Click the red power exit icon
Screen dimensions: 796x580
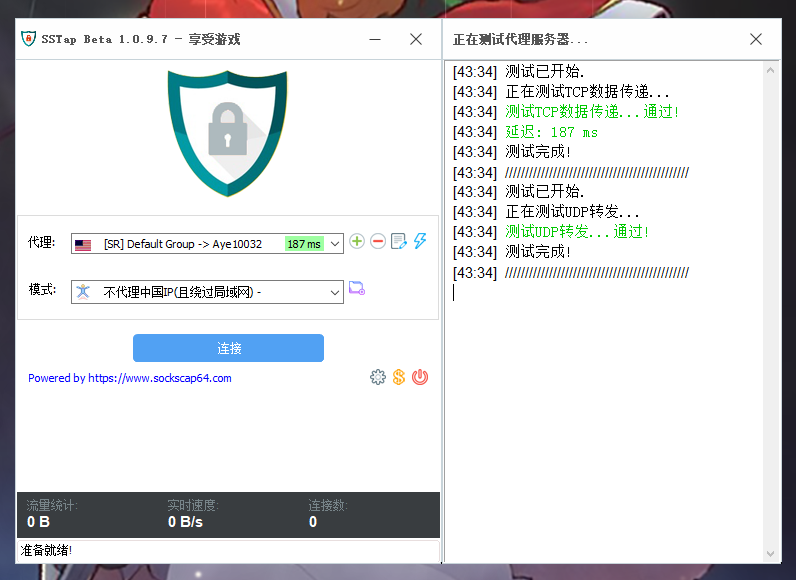(x=420, y=377)
